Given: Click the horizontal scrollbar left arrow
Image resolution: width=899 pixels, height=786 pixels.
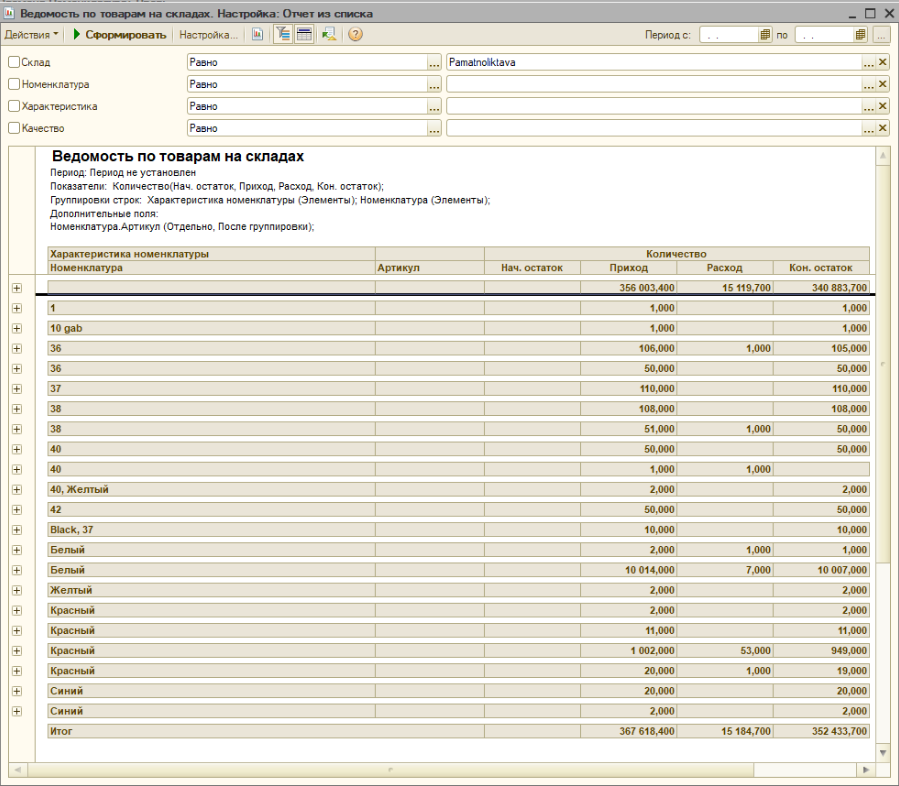Looking at the screenshot, I should coord(17,769).
